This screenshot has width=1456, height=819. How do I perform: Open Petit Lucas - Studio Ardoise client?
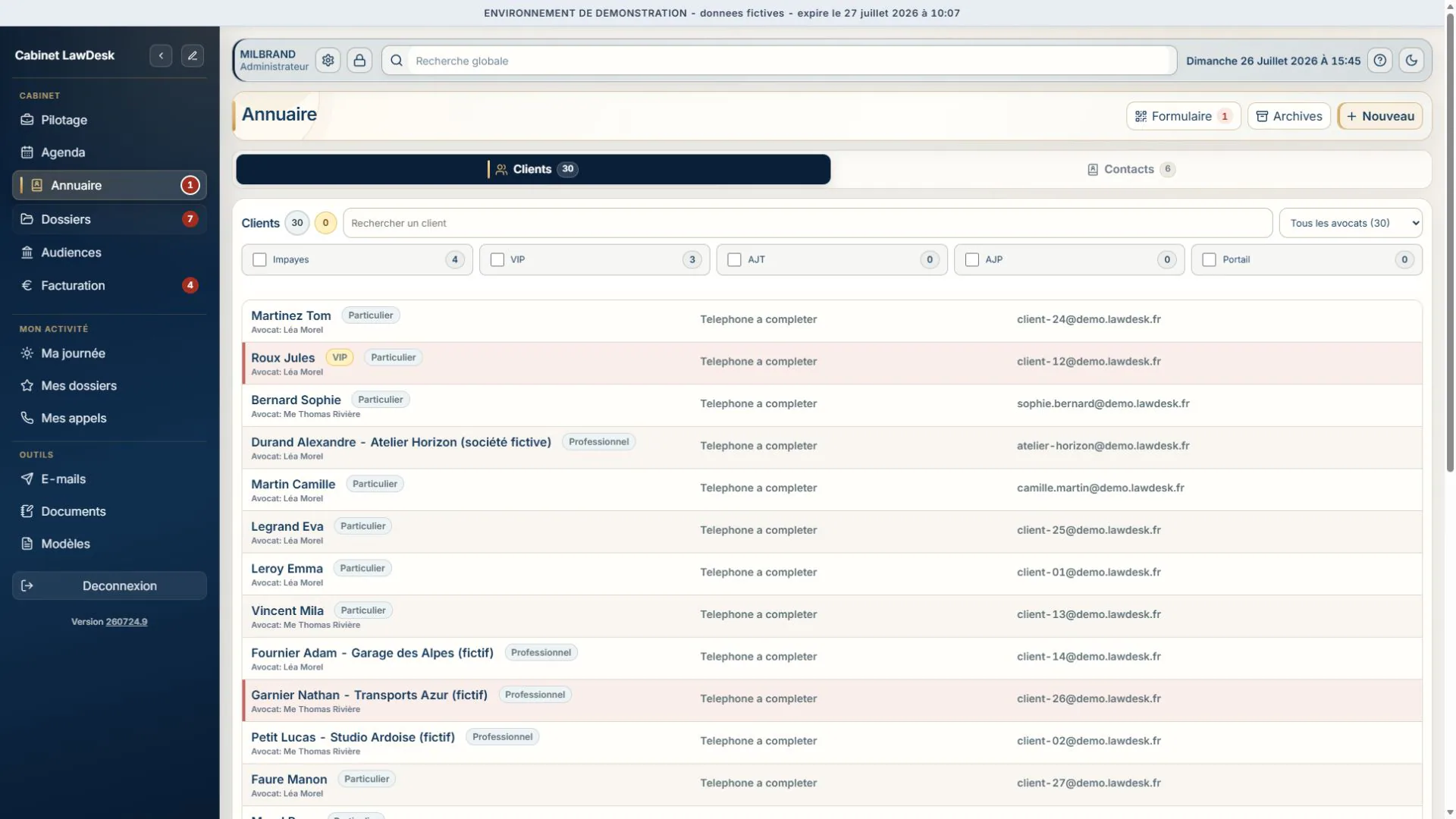point(353,737)
